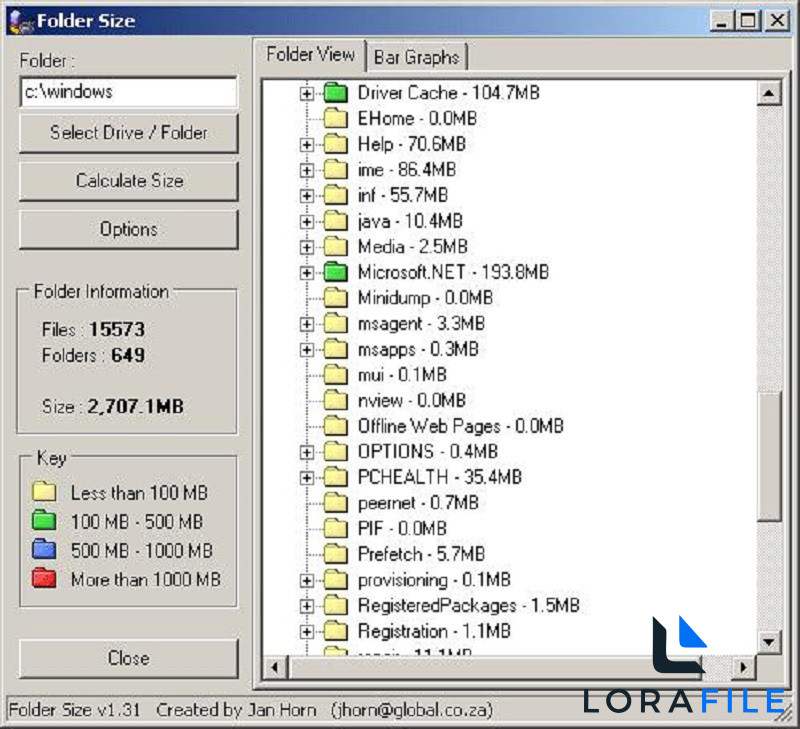
Task: Select the 'Help - 70.6MB' row text
Action: pos(412,144)
